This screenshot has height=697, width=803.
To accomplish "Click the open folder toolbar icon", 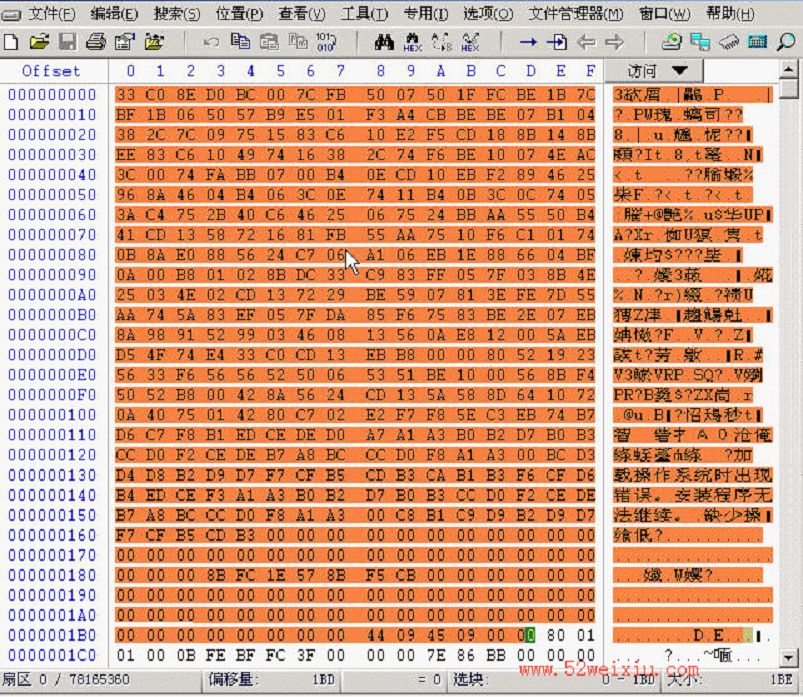I will point(154,41).
